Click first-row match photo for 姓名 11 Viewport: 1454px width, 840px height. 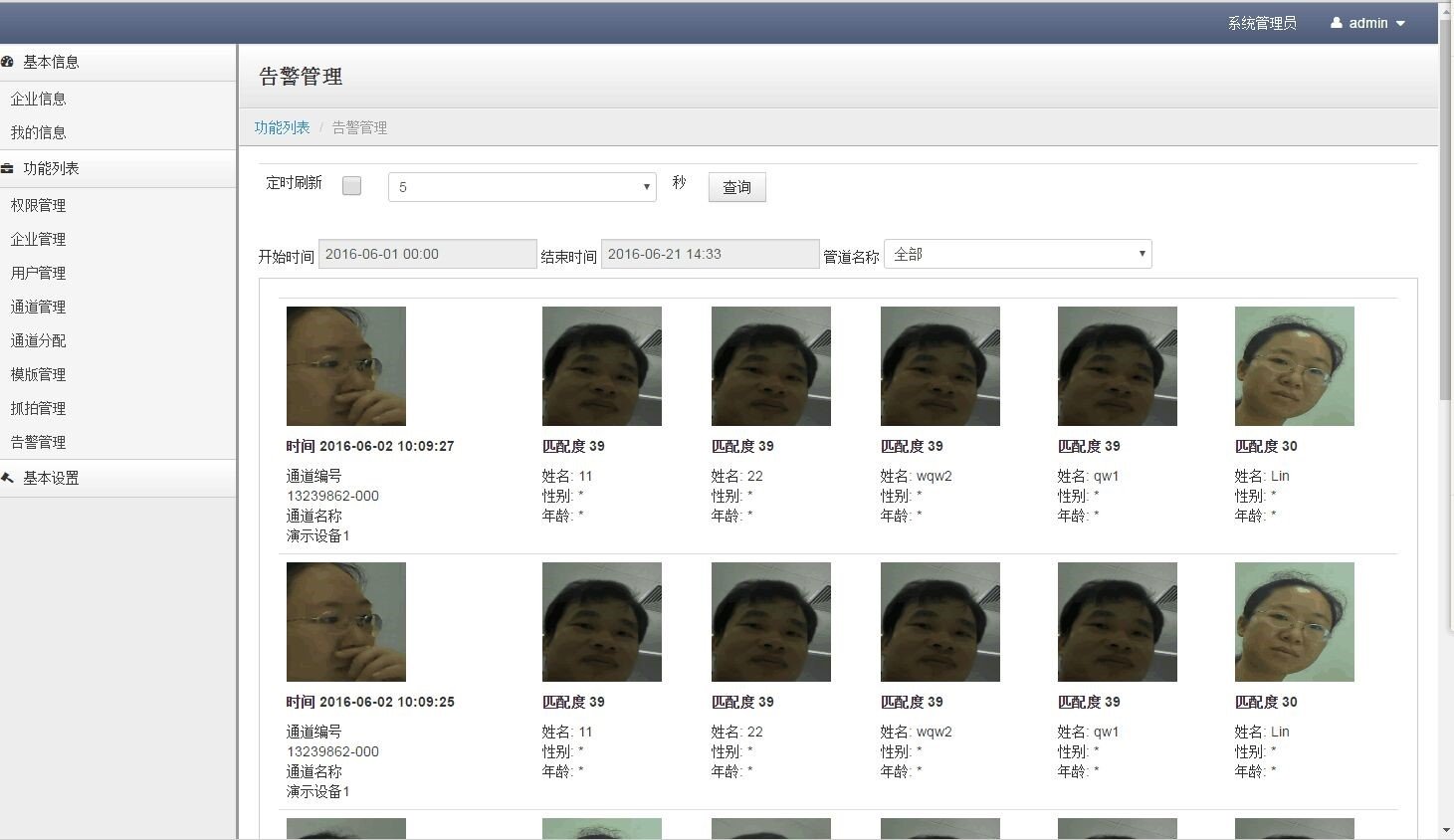[602, 366]
